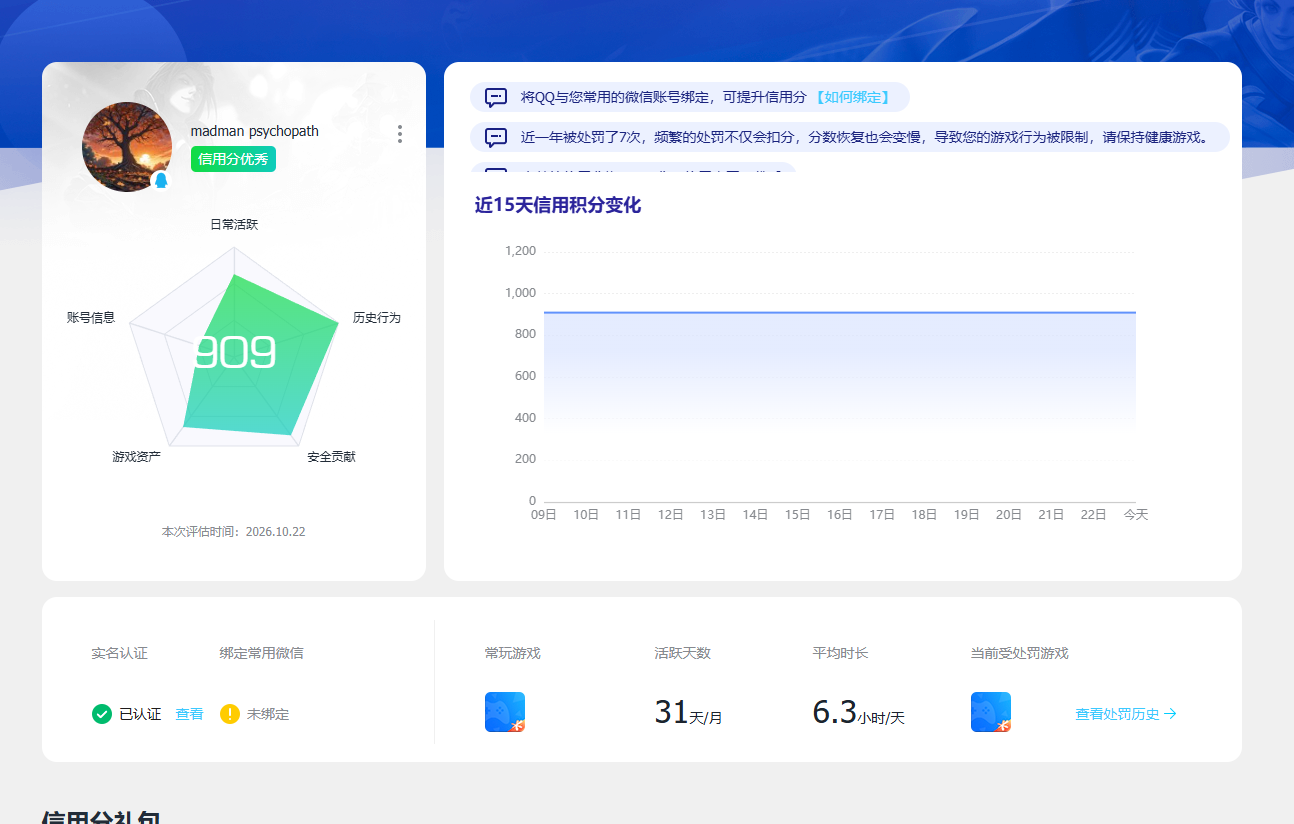Click the 31天/月 active days value

click(688, 712)
